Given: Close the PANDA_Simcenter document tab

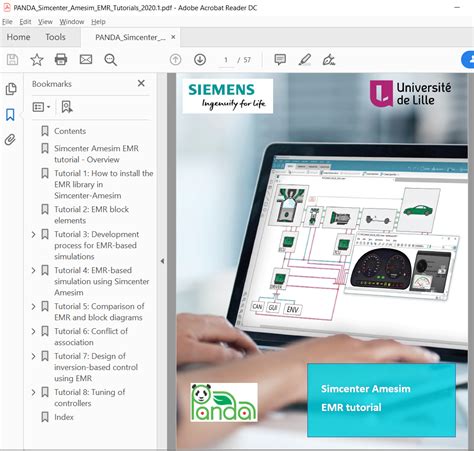Looking at the screenshot, I should point(173,37).
